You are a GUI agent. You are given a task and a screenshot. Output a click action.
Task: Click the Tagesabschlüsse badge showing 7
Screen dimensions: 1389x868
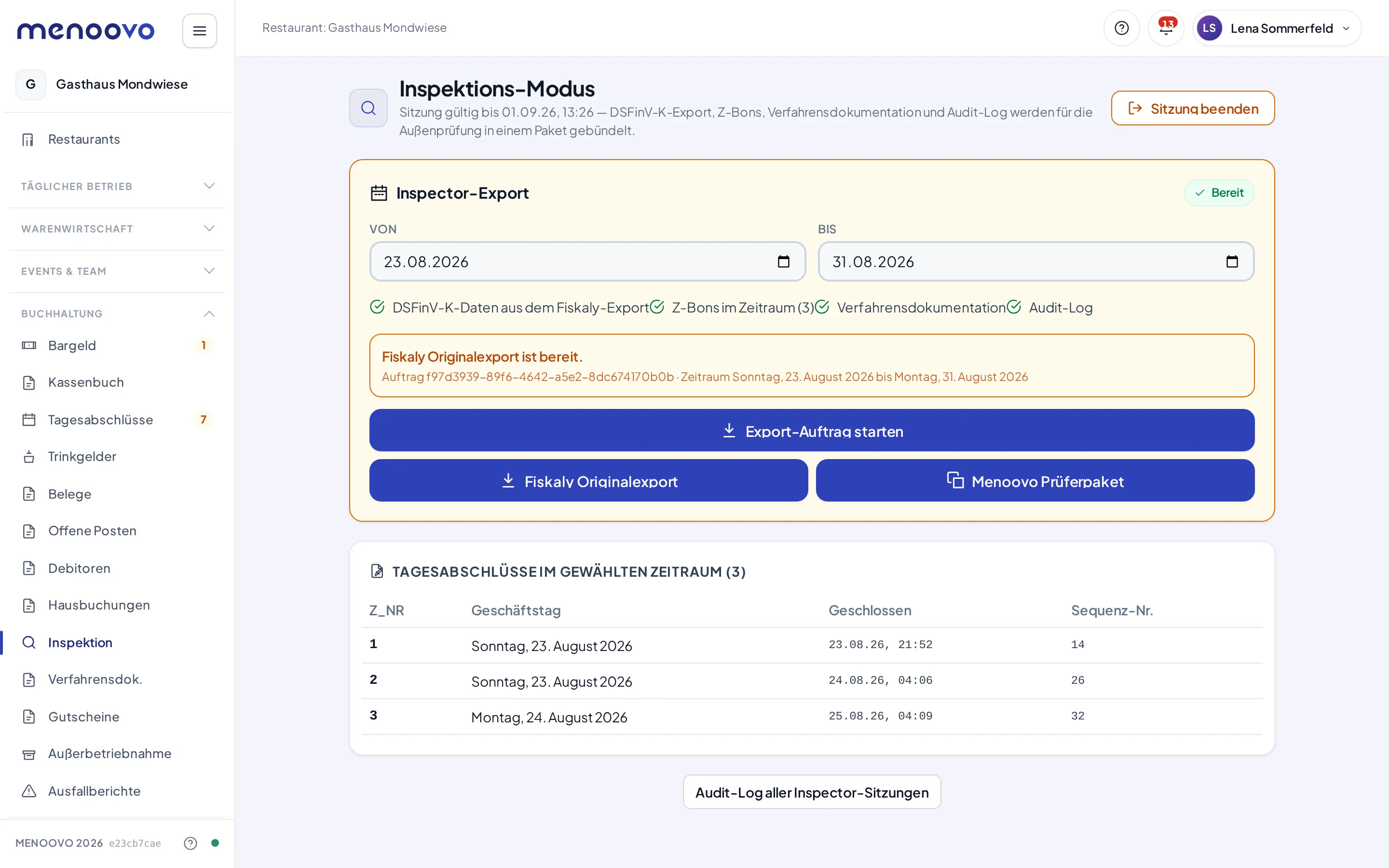(x=203, y=420)
